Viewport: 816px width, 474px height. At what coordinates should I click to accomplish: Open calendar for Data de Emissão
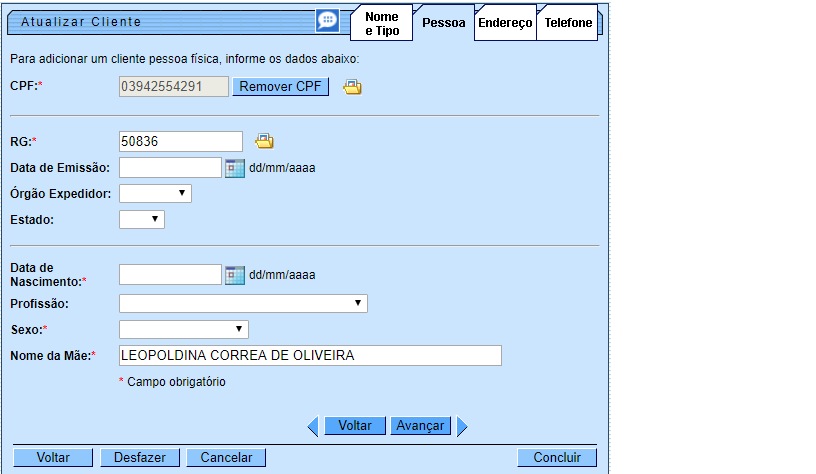[235, 168]
